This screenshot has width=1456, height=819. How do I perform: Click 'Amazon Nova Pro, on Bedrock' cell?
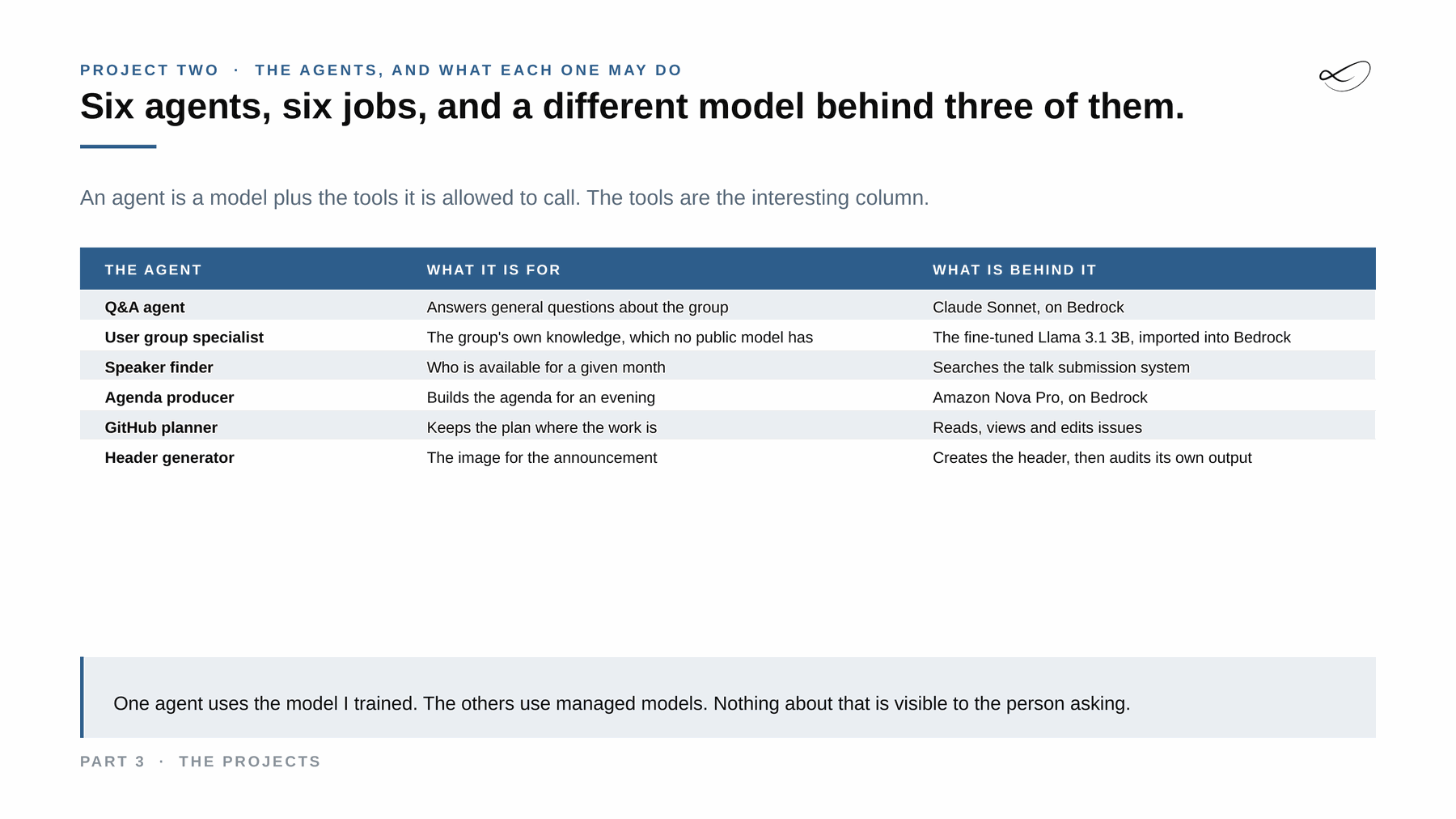[1039, 397]
